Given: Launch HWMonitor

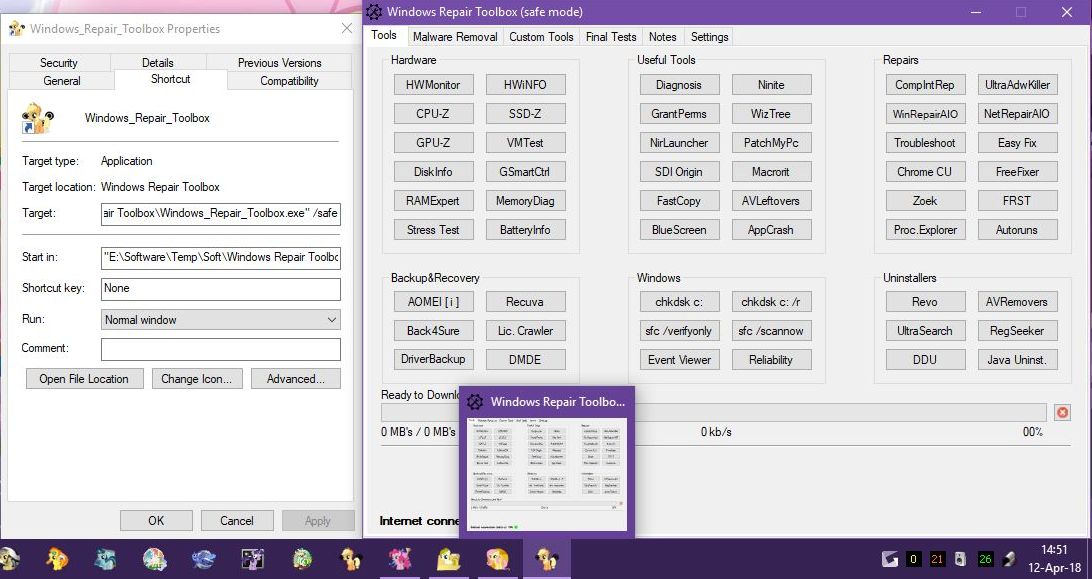Looking at the screenshot, I should point(433,85).
